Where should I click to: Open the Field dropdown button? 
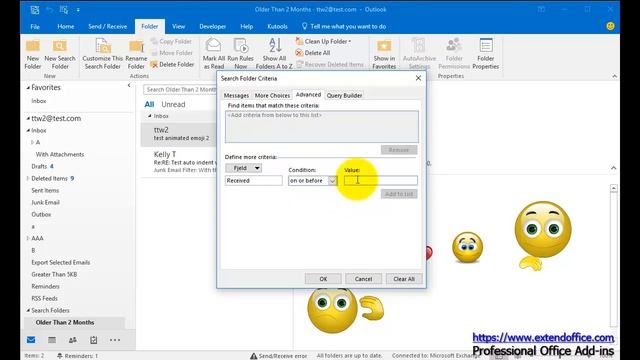click(x=244, y=168)
